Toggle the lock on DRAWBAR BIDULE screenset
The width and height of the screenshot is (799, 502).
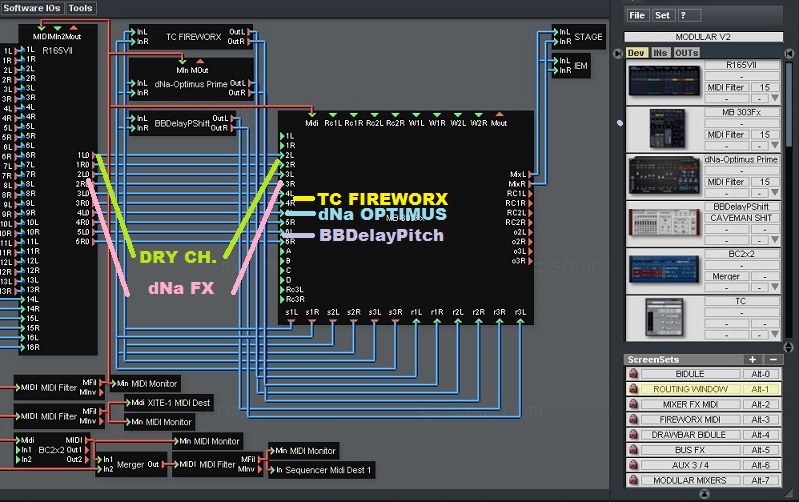(633, 435)
